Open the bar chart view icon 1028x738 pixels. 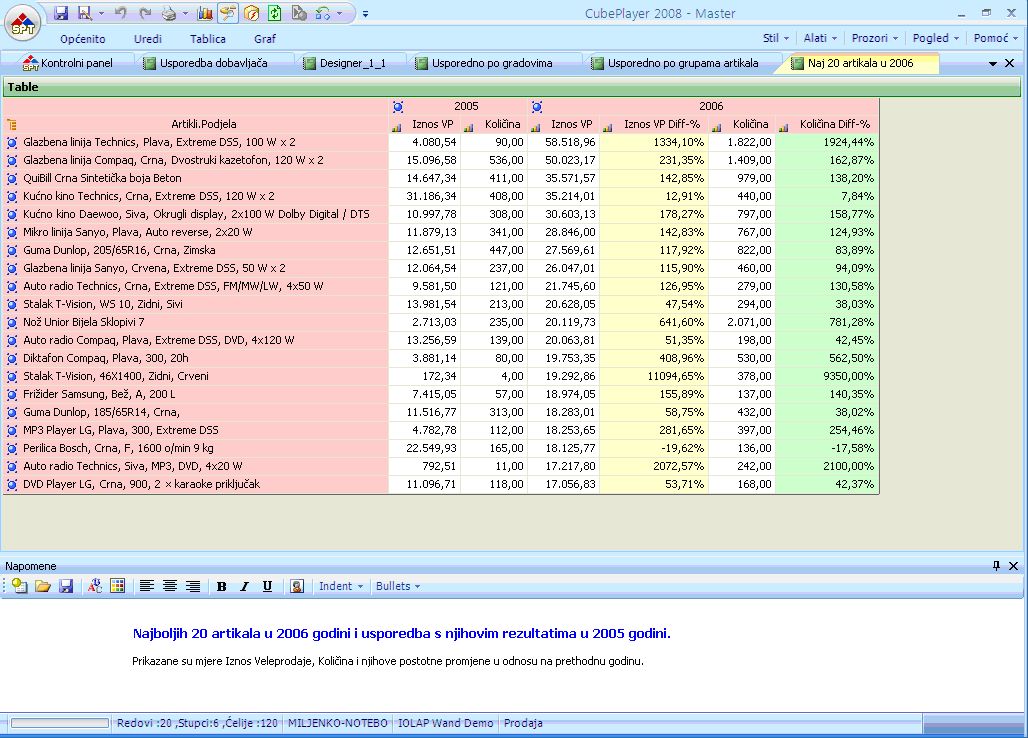(205, 13)
